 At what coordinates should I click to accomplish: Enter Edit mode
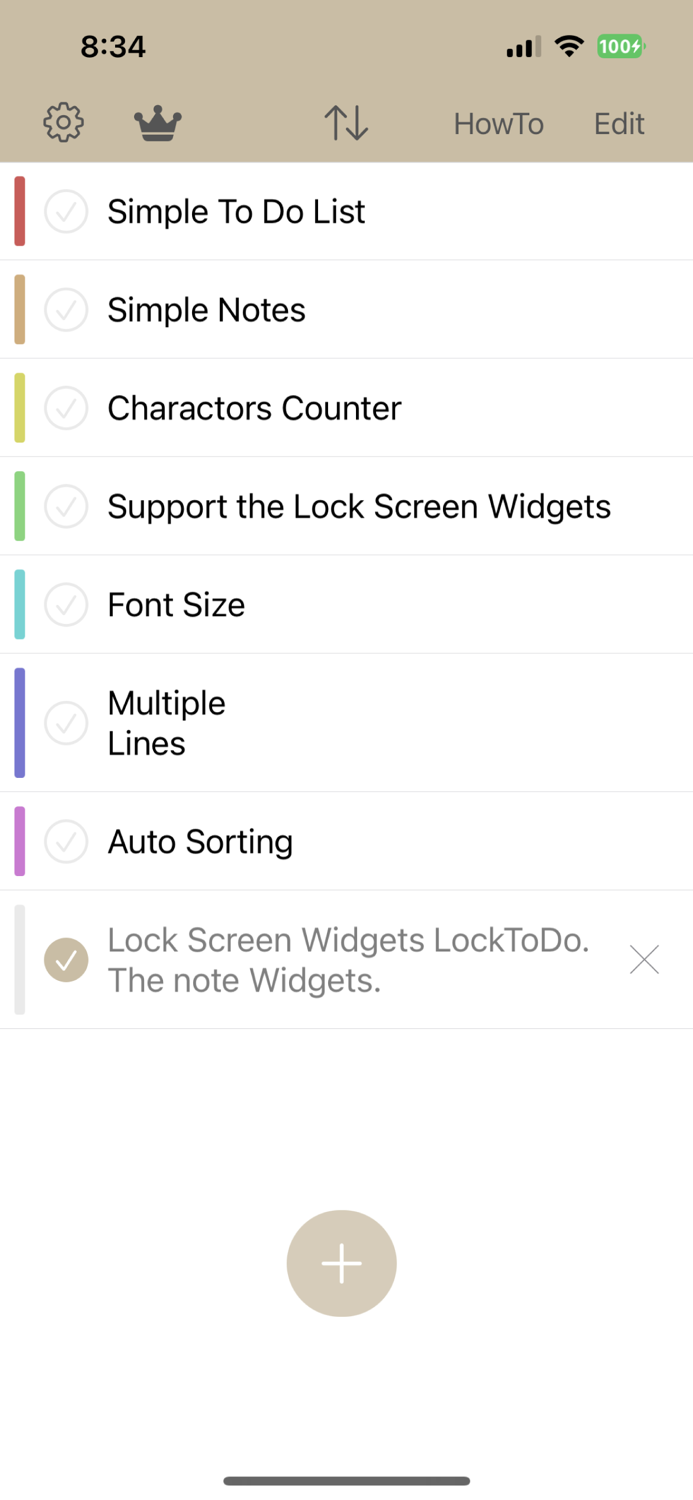click(x=618, y=123)
